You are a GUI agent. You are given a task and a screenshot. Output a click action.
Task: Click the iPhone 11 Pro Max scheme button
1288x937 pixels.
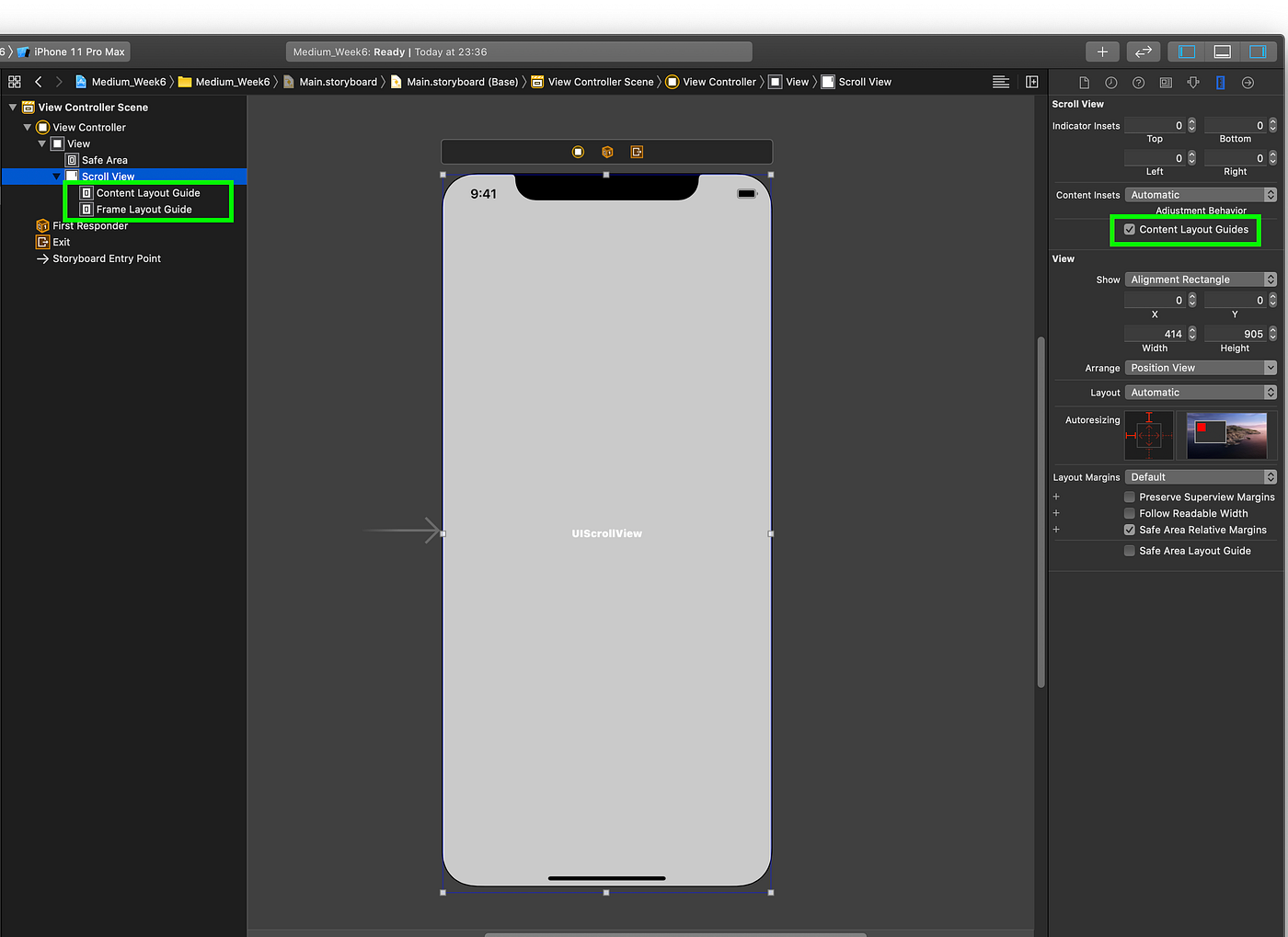(78, 51)
